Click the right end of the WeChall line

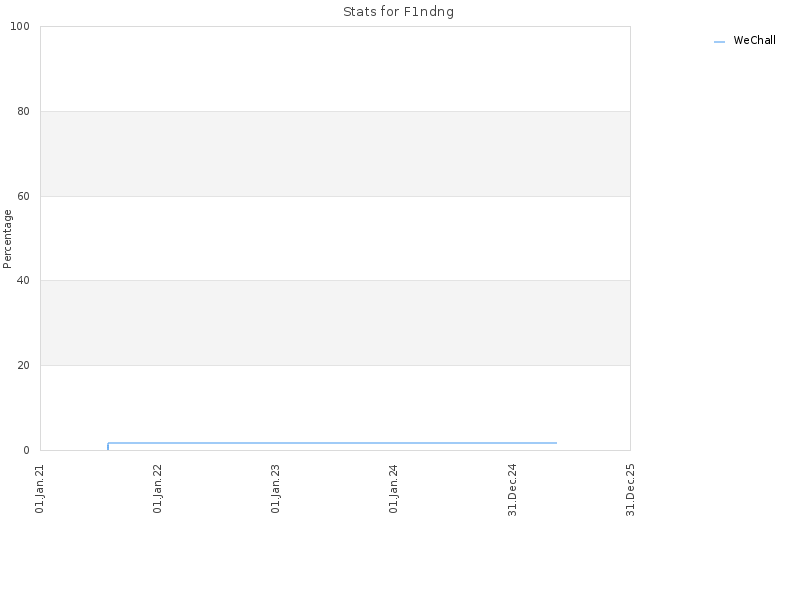(x=556, y=443)
